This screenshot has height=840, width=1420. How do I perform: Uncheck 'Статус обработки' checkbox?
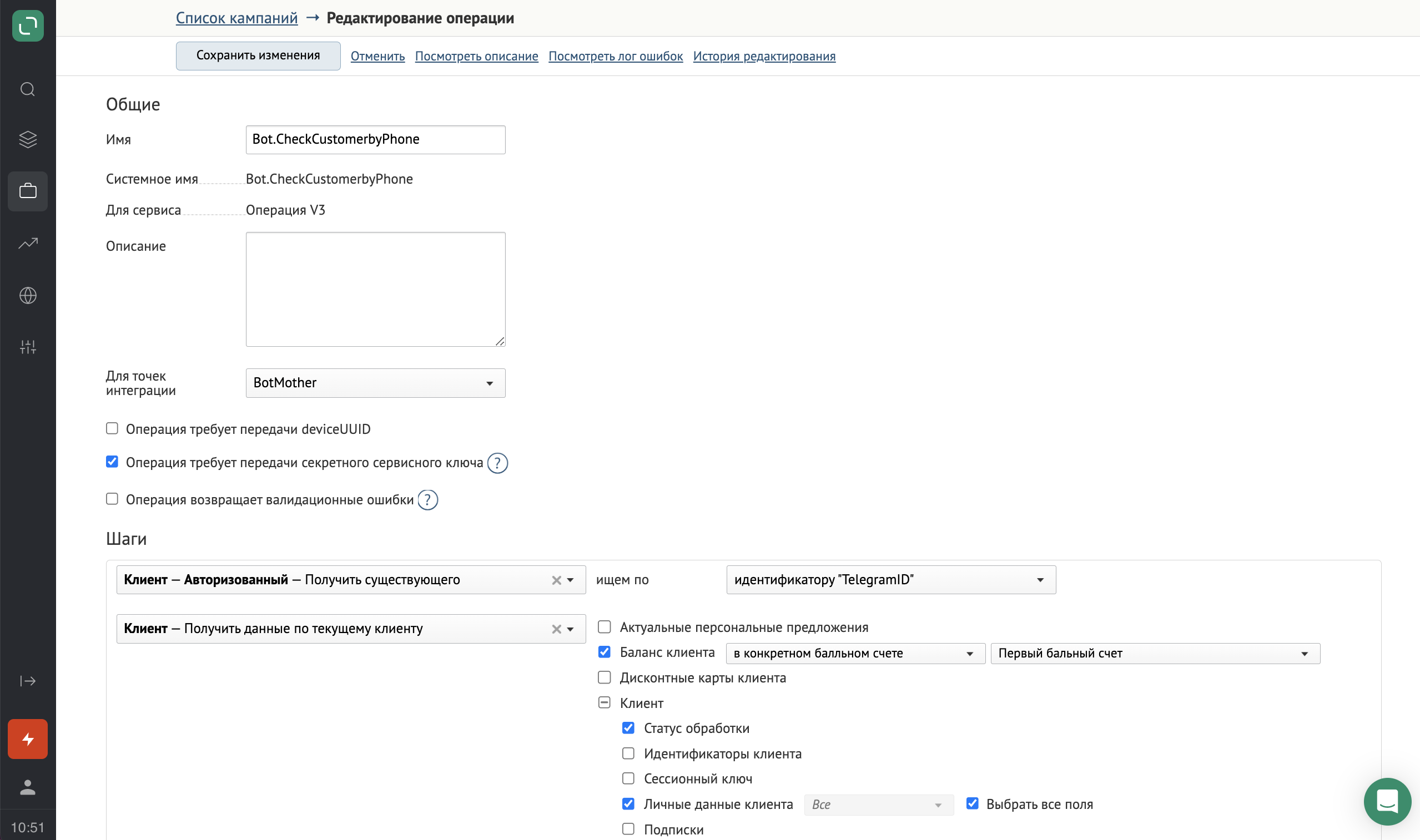pos(628,728)
